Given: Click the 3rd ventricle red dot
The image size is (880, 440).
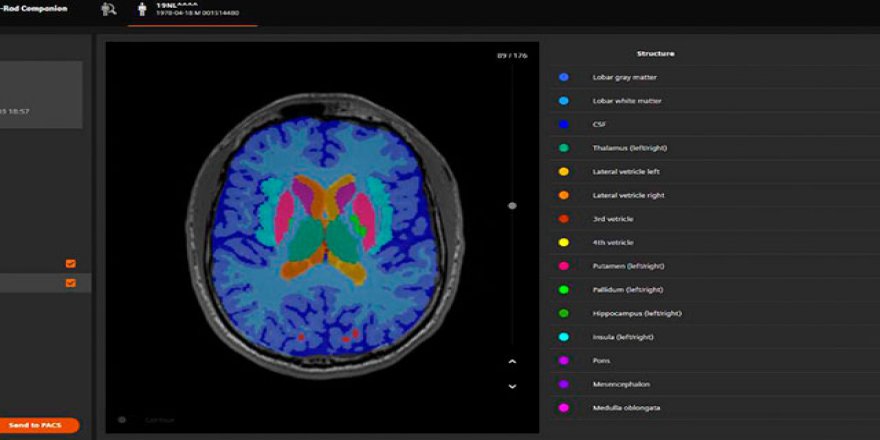Looking at the screenshot, I should (564, 219).
